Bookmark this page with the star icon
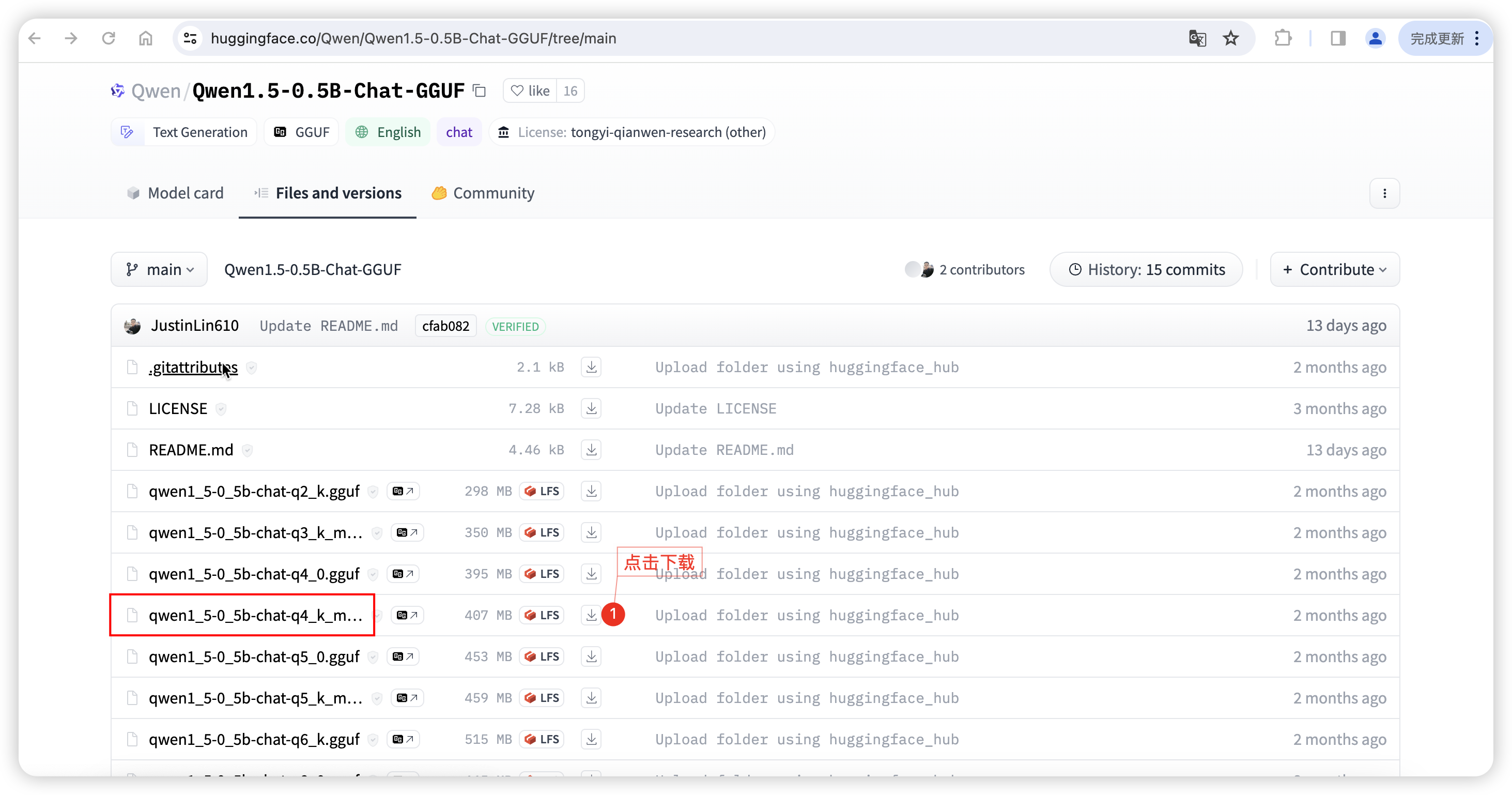 [1231, 38]
